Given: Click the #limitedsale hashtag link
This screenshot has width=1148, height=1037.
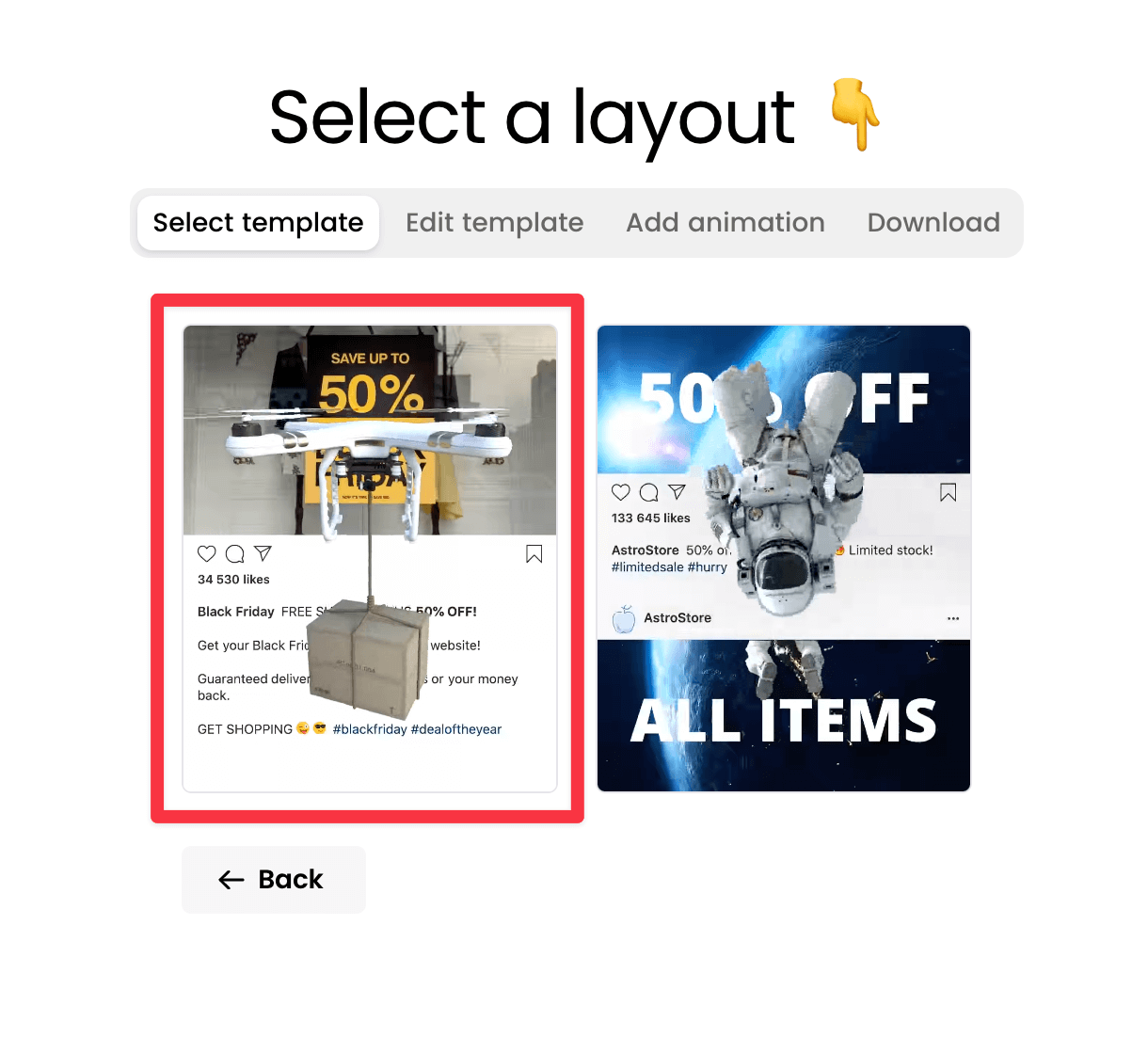Looking at the screenshot, I should pos(647,567).
